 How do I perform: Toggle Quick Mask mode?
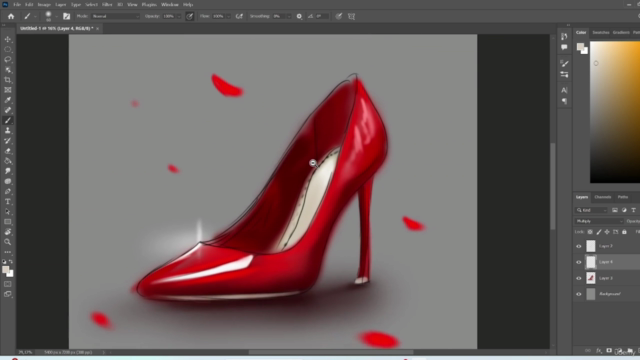pyautogui.click(x=8, y=284)
